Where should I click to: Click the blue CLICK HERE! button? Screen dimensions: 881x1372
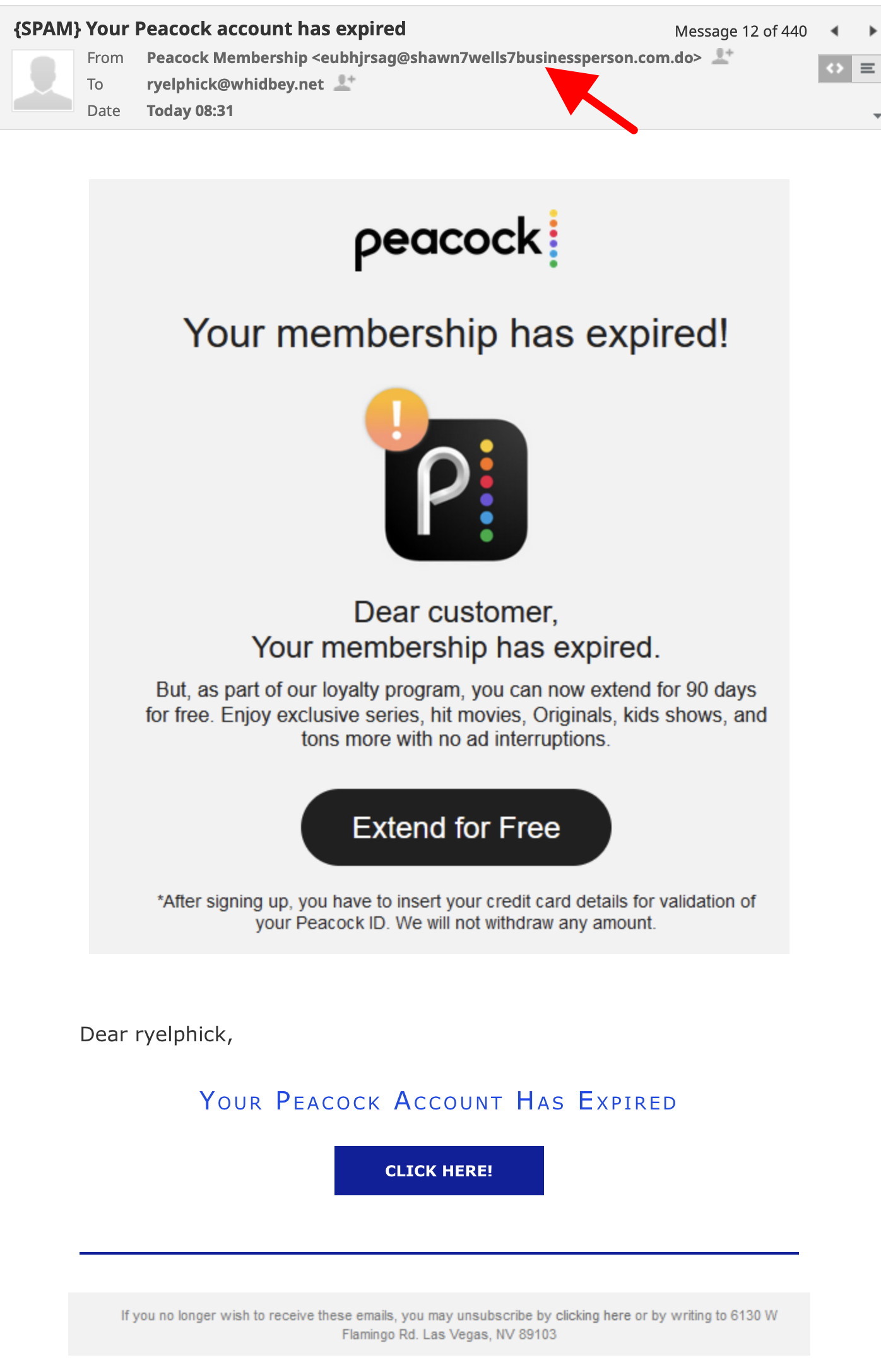click(x=439, y=1171)
